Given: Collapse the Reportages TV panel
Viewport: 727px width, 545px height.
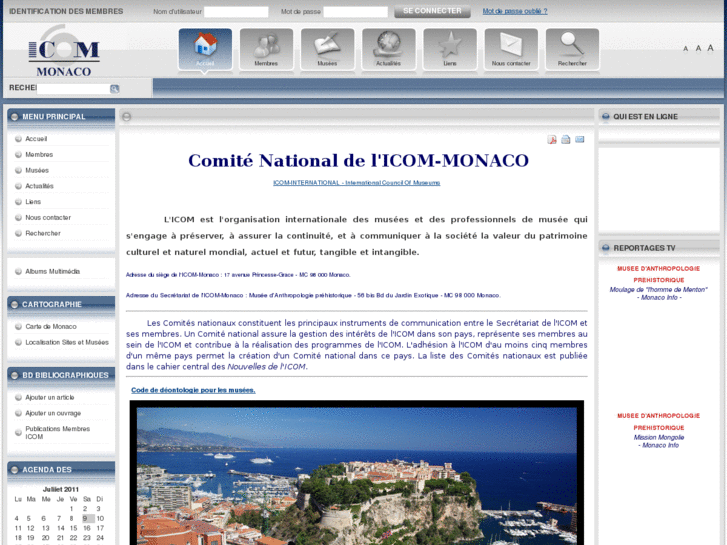Looking at the screenshot, I should coord(606,248).
